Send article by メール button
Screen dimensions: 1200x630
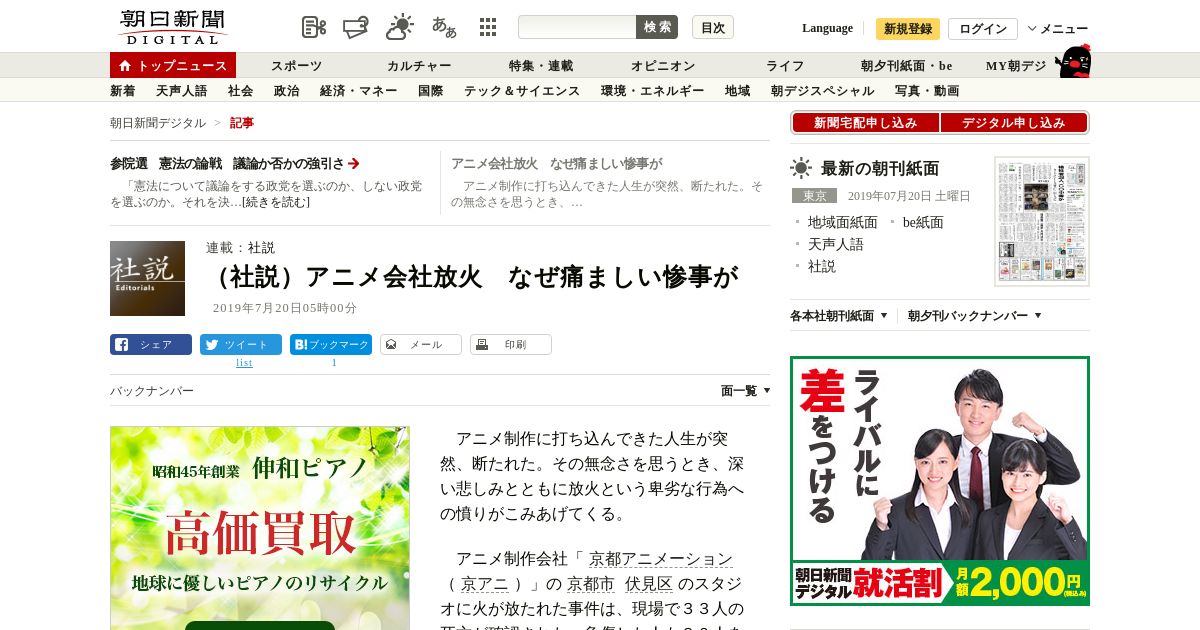point(421,344)
